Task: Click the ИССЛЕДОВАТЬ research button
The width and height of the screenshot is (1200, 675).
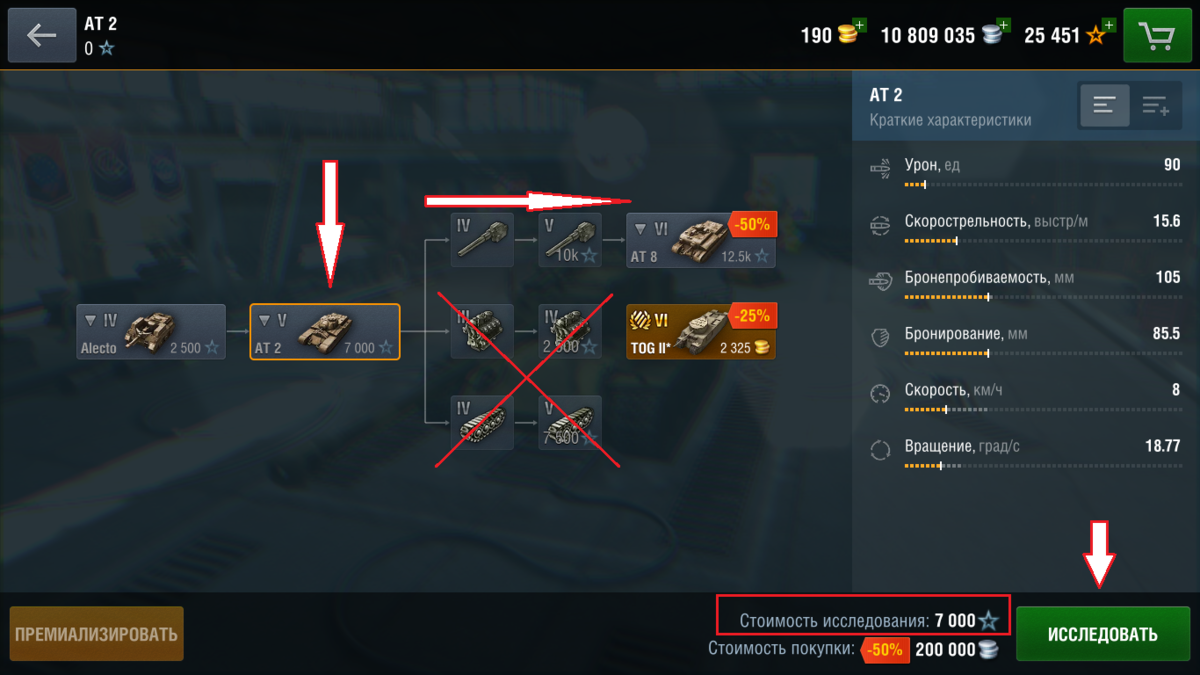Action: coord(1103,634)
